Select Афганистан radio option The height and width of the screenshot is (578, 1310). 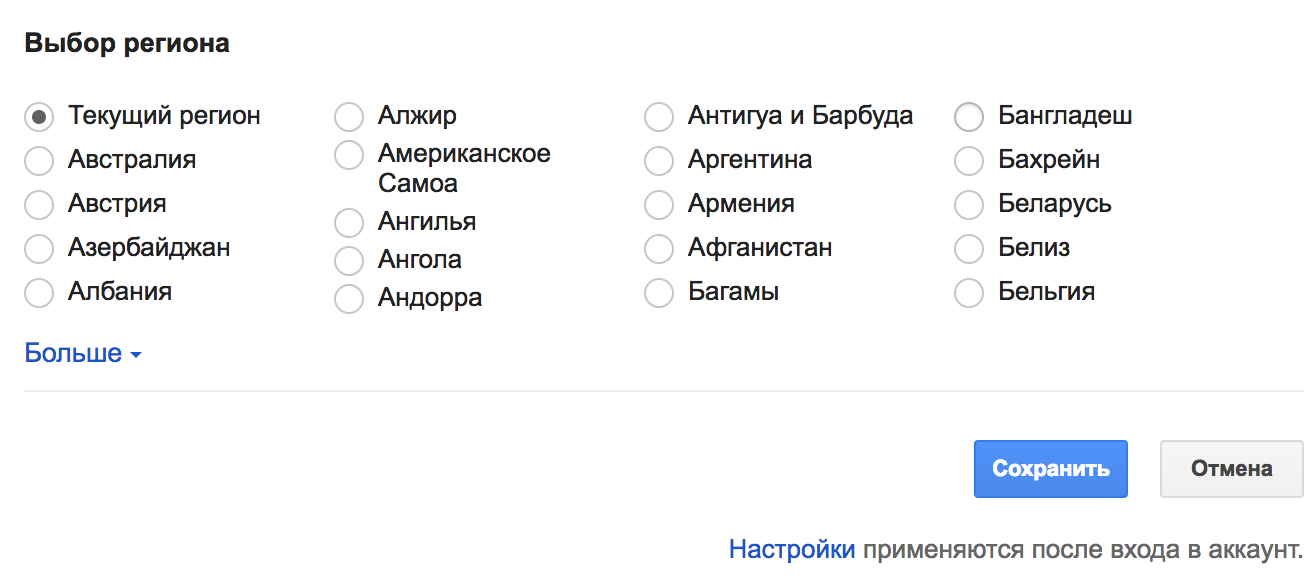click(659, 248)
